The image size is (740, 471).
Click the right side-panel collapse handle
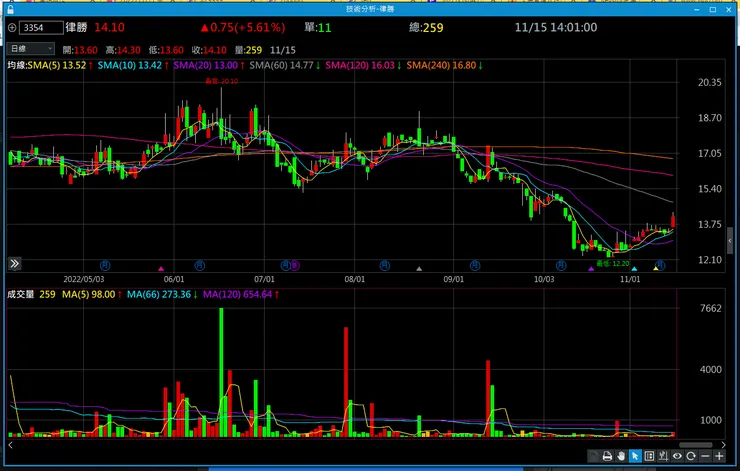pos(730,241)
